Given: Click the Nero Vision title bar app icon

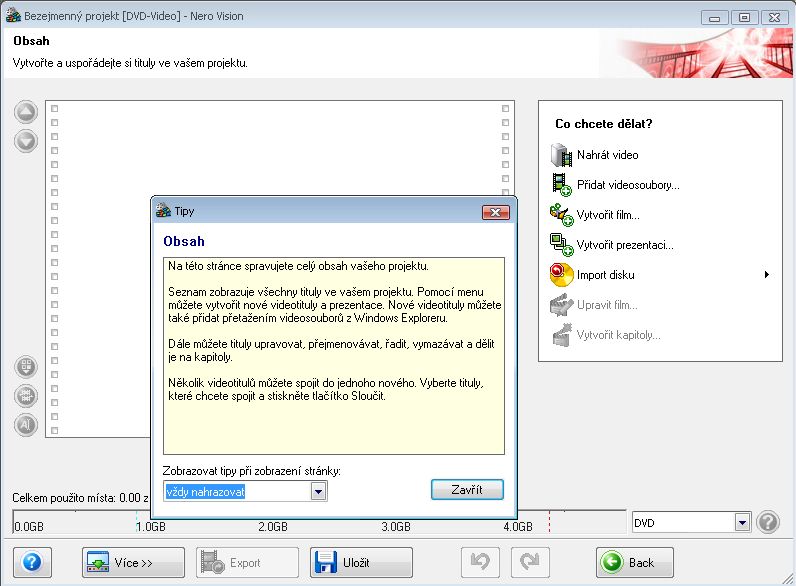Looking at the screenshot, I should [13, 16].
